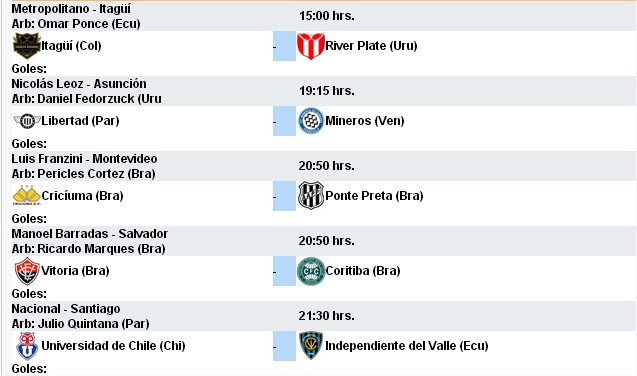Click the Universidad de Chile owl crest

(x=27, y=346)
